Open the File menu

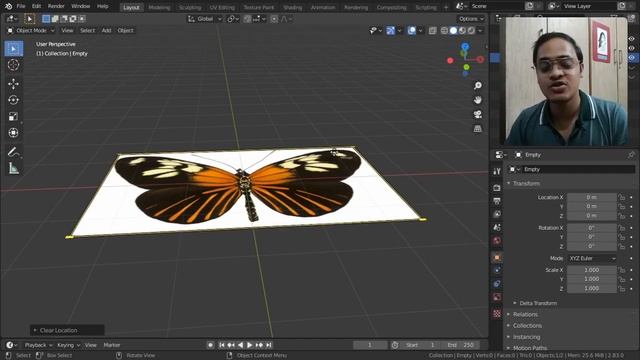pyautogui.click(x=21, y=6)
